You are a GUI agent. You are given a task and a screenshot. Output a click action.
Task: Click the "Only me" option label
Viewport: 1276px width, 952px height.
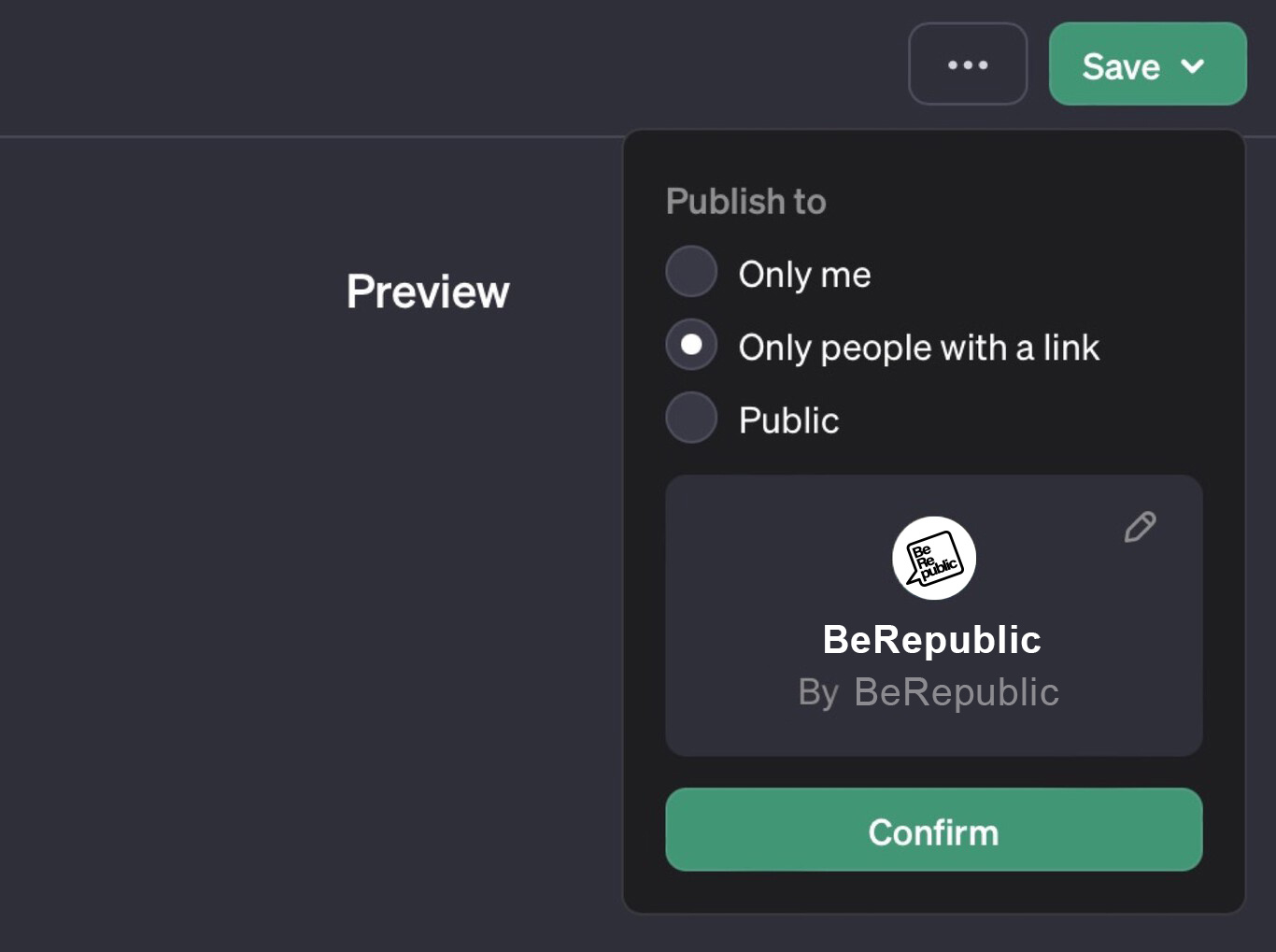pos(804,275)
